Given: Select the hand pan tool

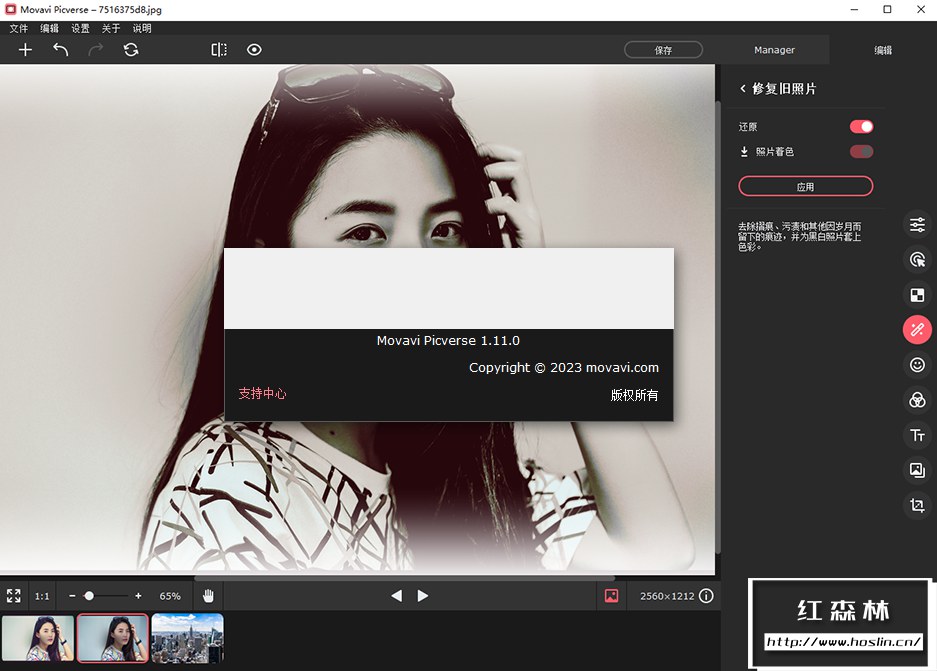Looking at the screenshot, I should [x=208, y=596].
